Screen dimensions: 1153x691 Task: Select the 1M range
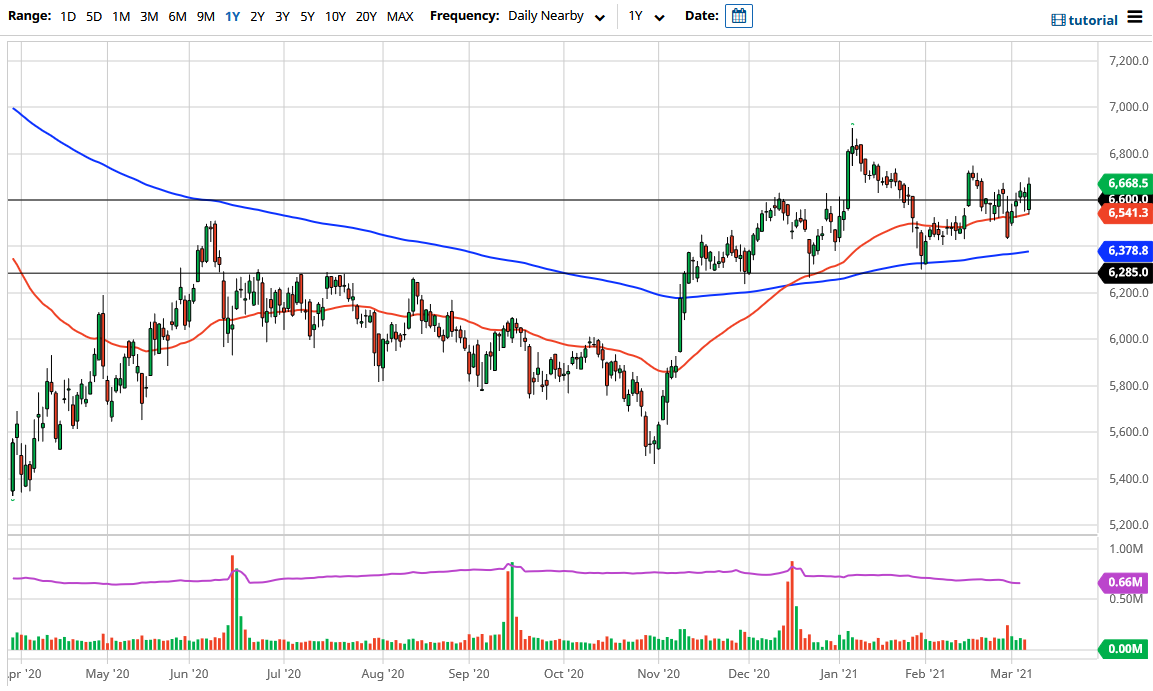click(121, 16)
